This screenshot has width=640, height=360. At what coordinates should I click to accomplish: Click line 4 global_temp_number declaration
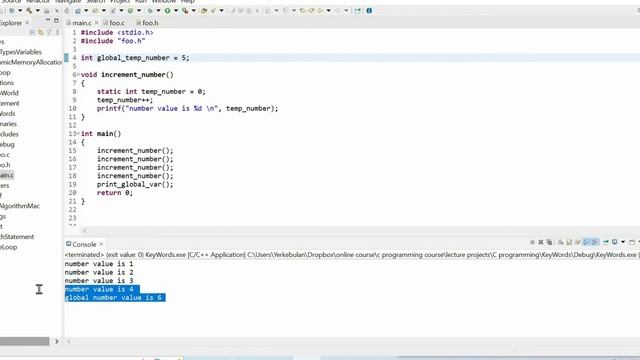tap(135, 58)
